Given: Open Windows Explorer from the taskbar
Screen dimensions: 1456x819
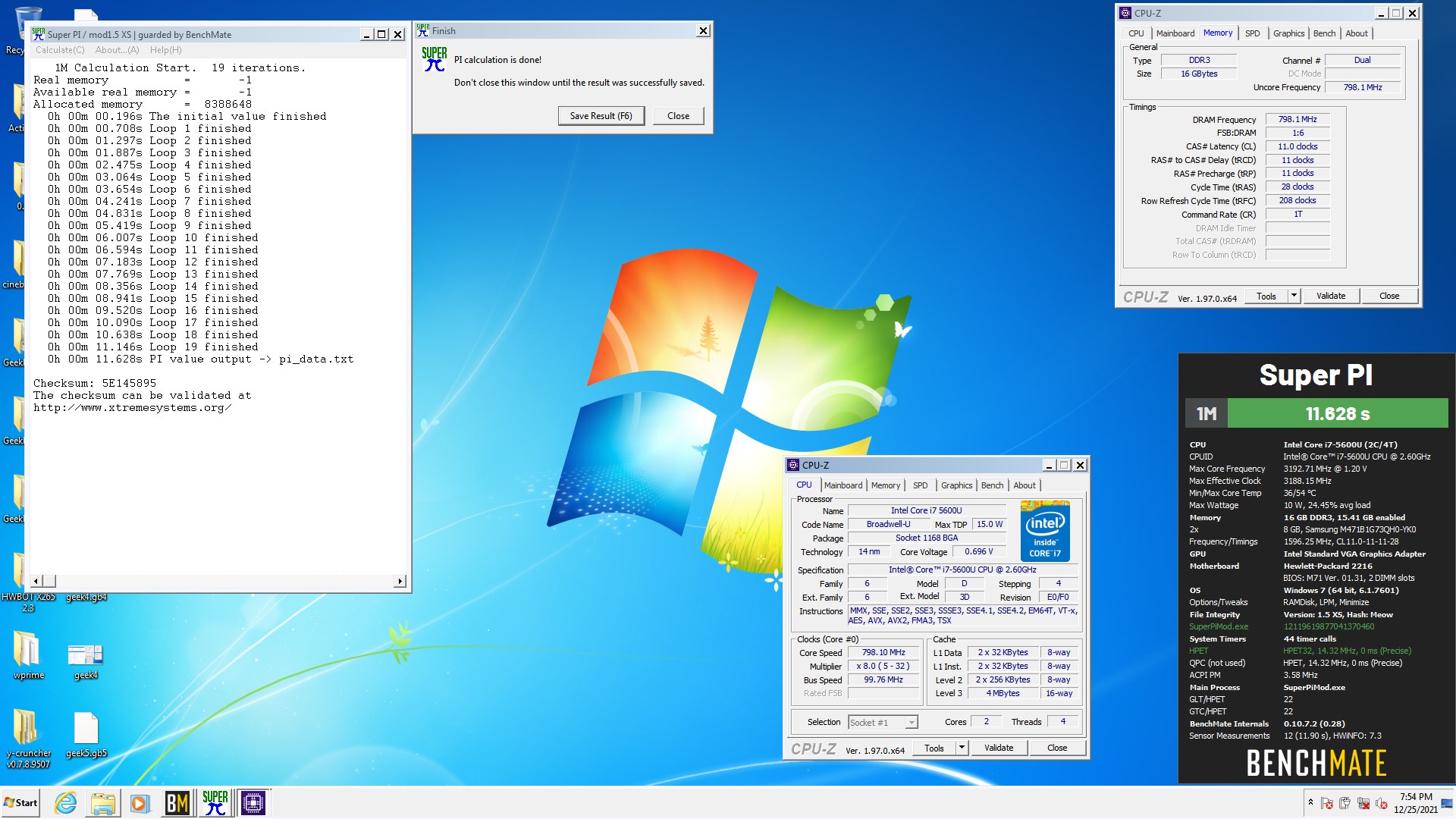Looking at the screenshot, I should pyautogui.click(x=102, y=802).
